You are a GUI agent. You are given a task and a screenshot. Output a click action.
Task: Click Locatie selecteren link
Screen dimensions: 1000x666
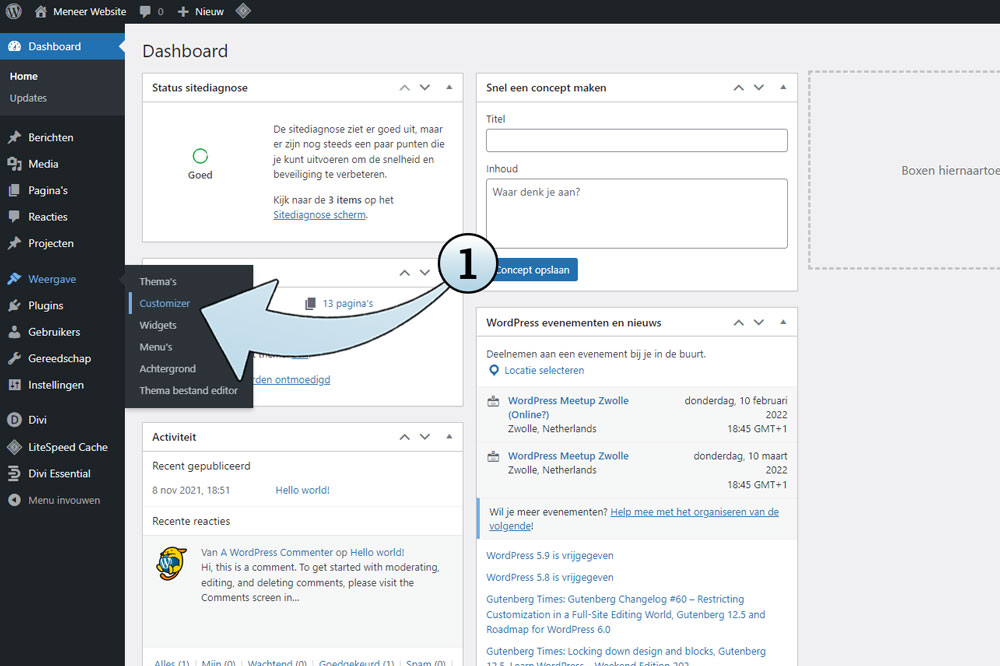click(544, 370)
